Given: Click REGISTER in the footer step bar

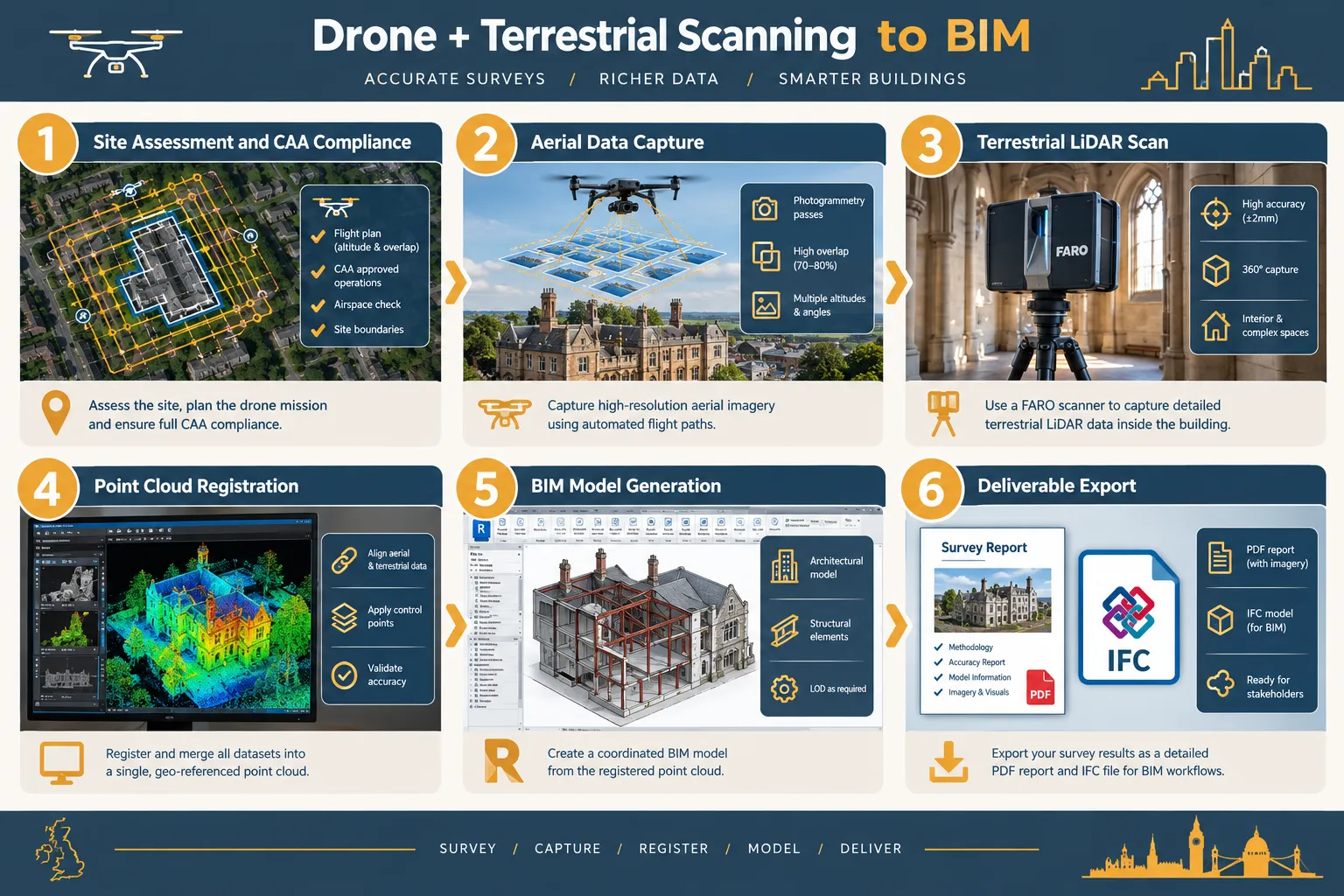Looking at the screenshot, I should click(x=674, y=849).
